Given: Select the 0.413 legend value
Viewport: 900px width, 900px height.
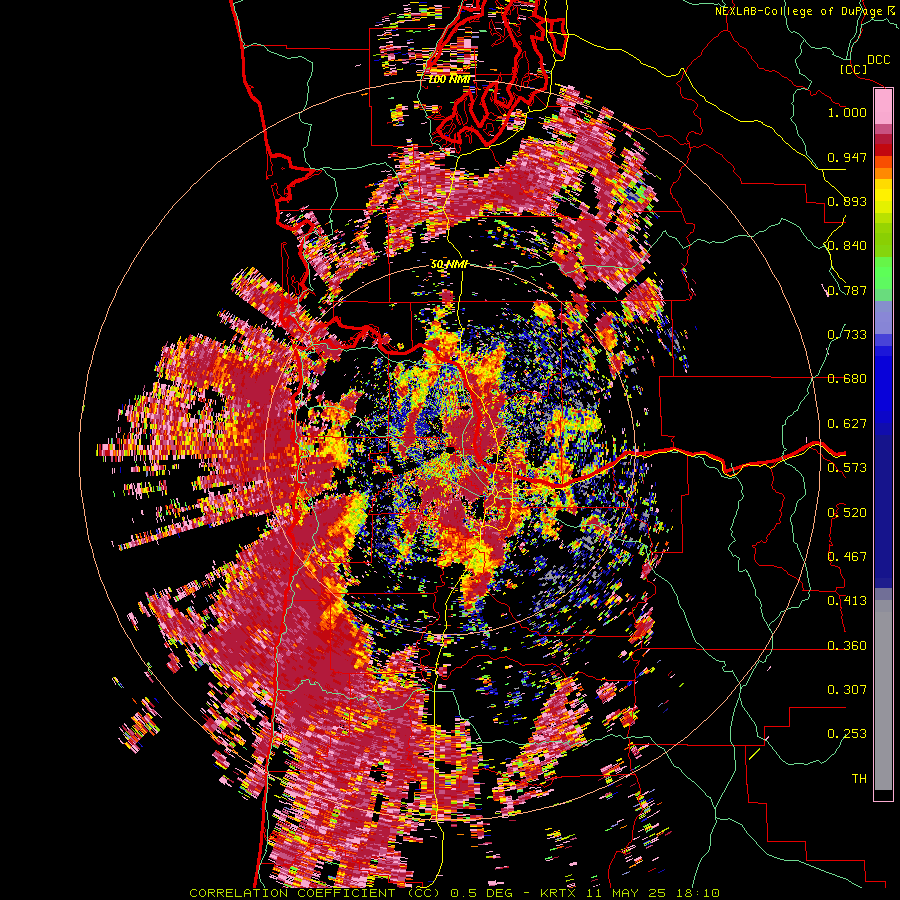Looking at the screenshot, I should [x=847, y=601].
